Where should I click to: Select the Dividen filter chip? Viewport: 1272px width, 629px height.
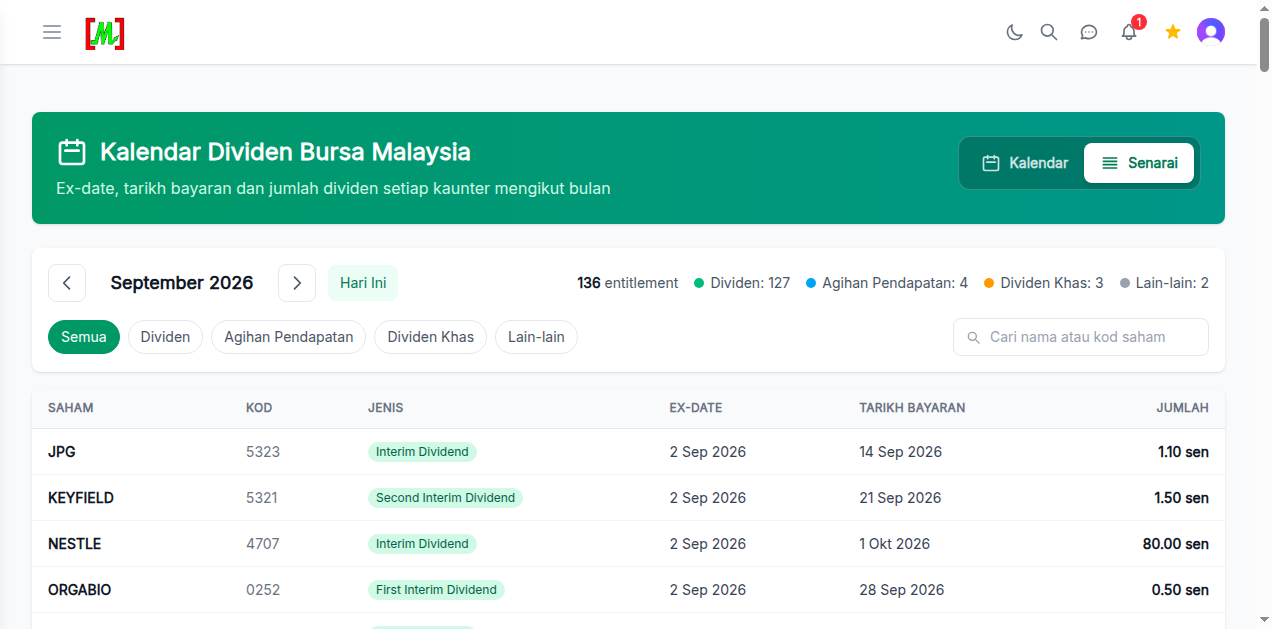165,337
